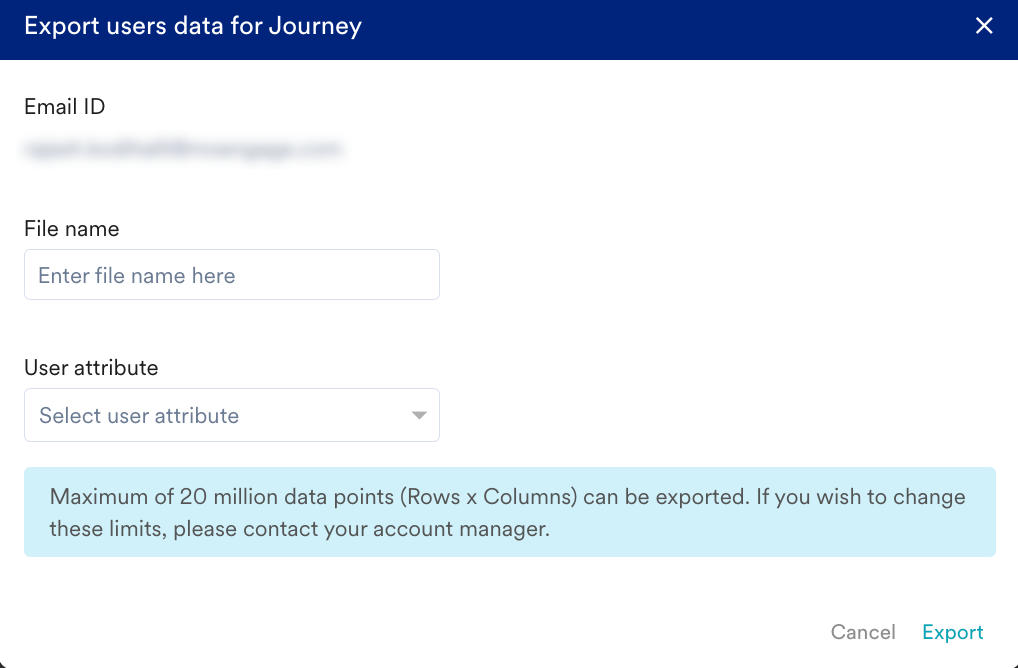Click the Export users data for Journey title
Screen dimensions: 1018x668
193,26
